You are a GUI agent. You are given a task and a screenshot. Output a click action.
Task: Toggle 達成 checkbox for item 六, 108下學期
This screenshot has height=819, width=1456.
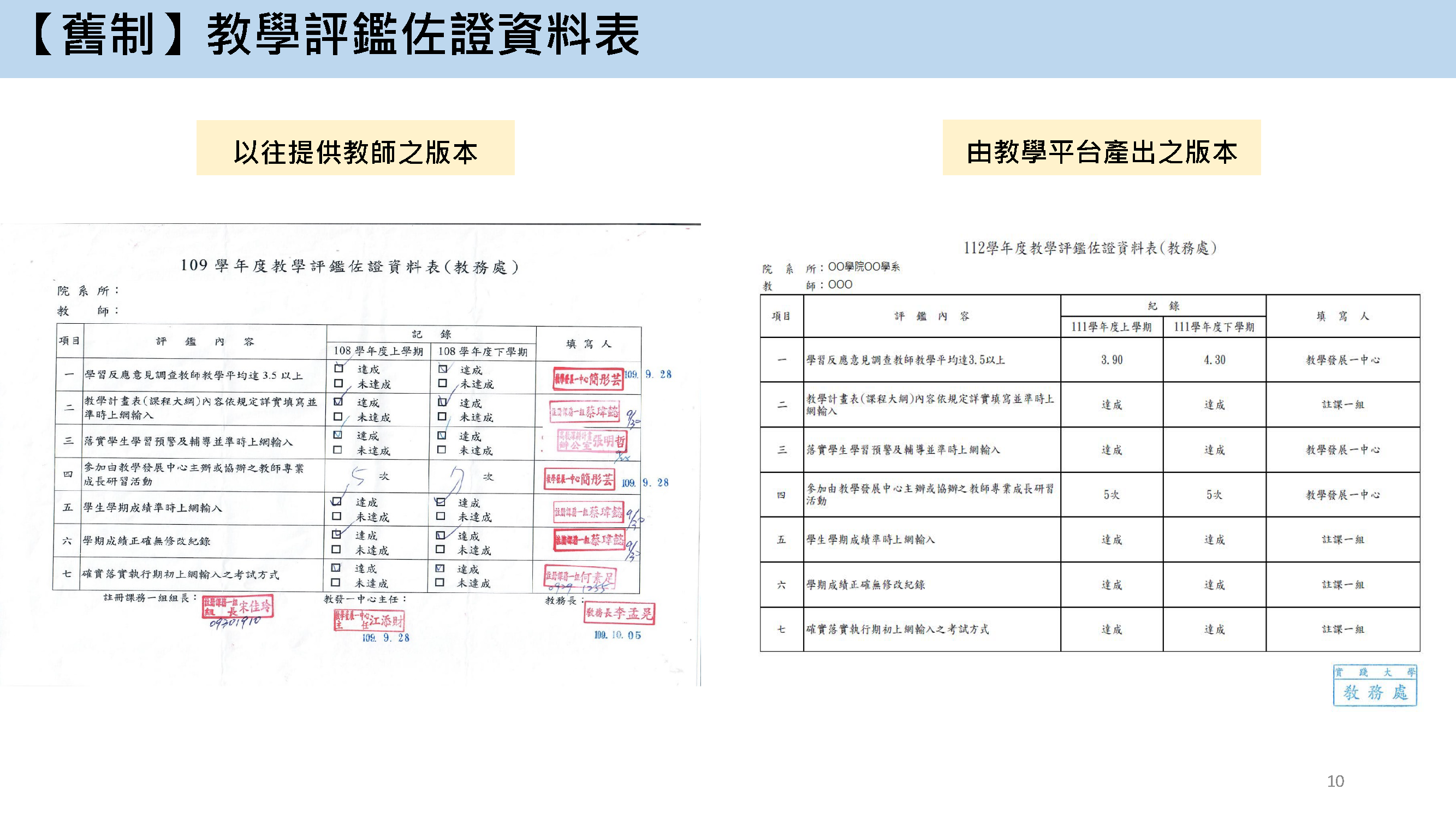coord(439,535)
